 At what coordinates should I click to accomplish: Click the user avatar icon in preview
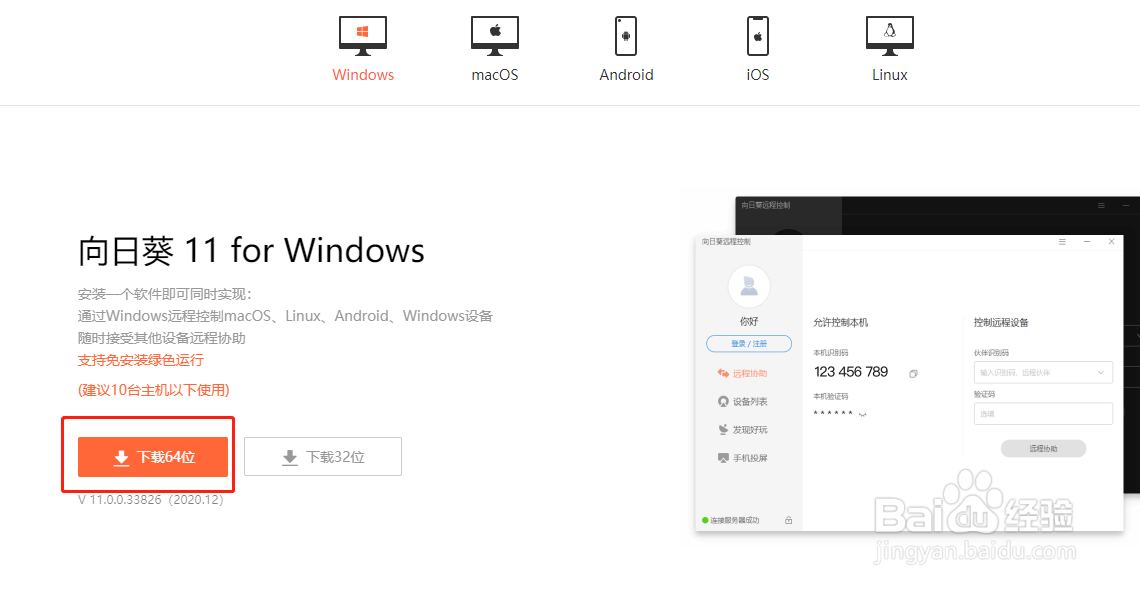click(x=749, y=286)
